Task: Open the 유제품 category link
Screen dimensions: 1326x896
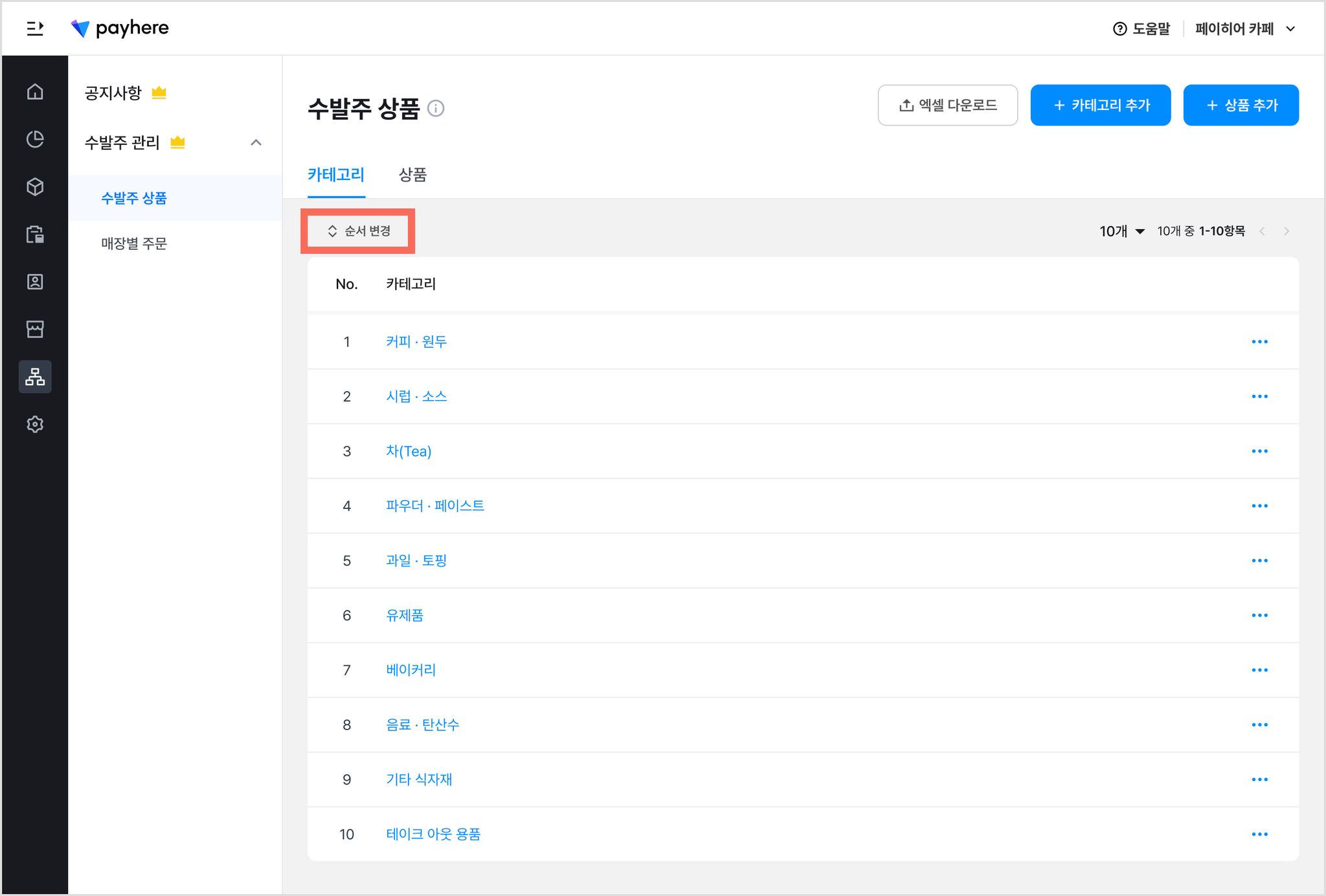Action: pos(405,615)
